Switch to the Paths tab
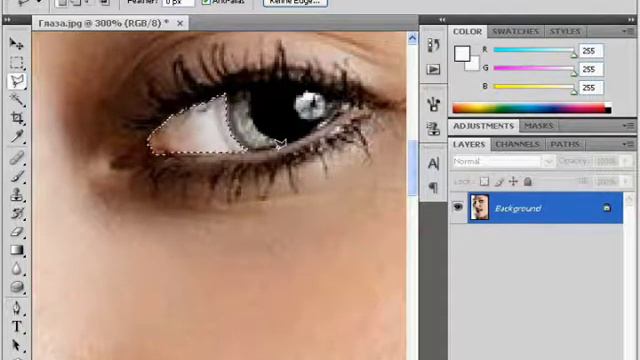The height and width of the screenshot is (360, 640). (565, 144)
